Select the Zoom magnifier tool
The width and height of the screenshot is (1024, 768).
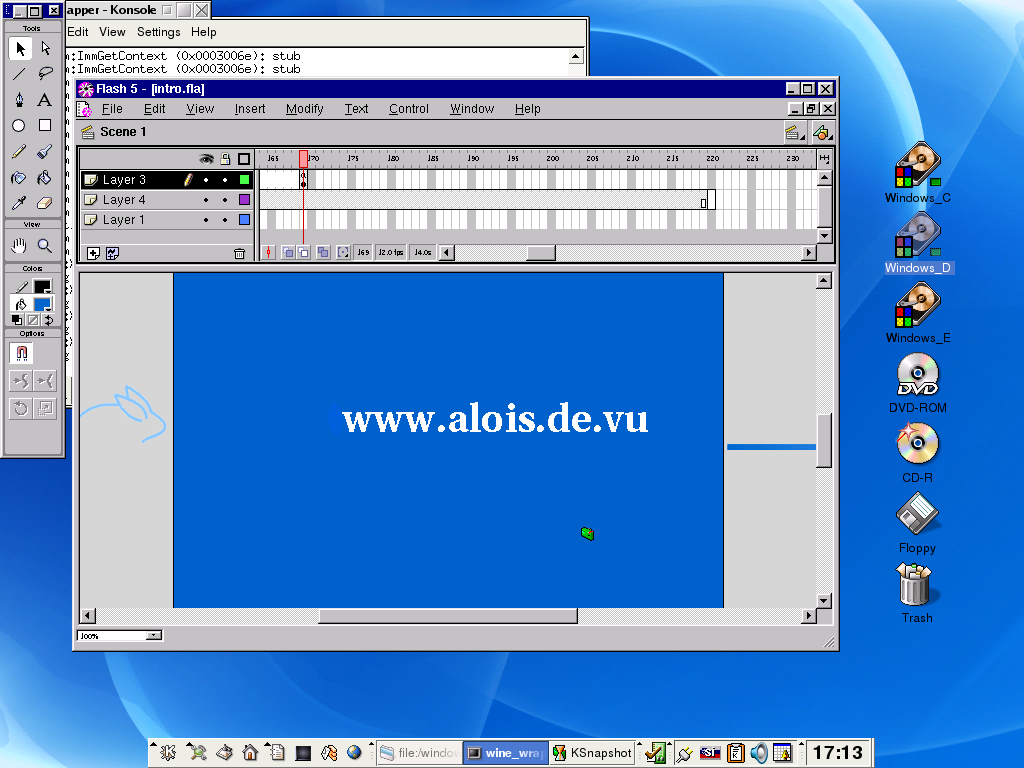coord(45,246)
